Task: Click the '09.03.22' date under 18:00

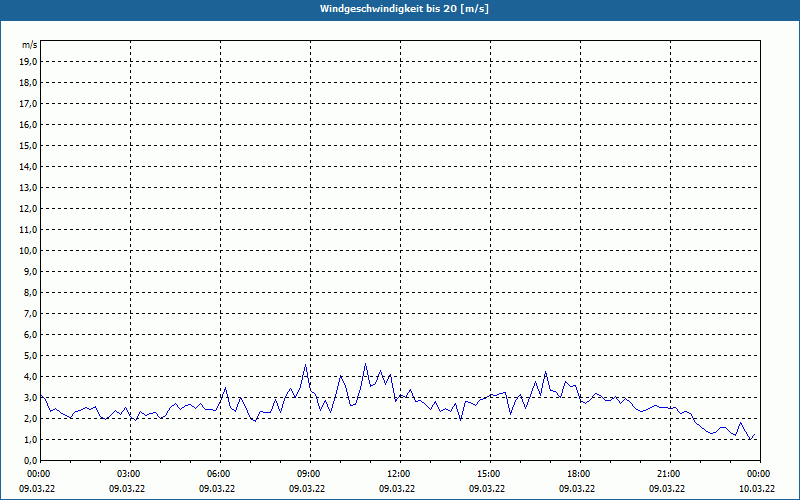Action: [577, 489]
